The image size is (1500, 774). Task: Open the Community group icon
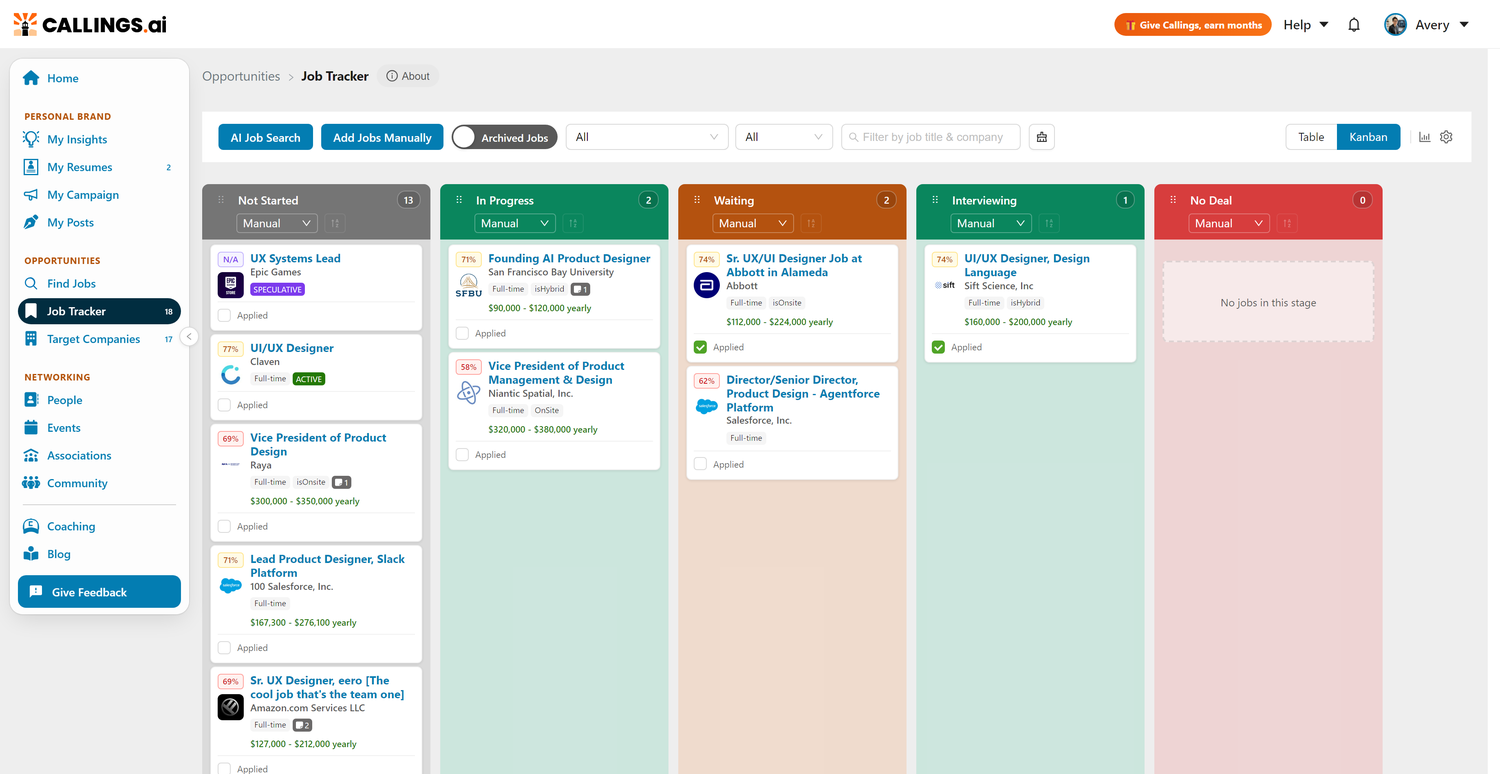point(31,483)
